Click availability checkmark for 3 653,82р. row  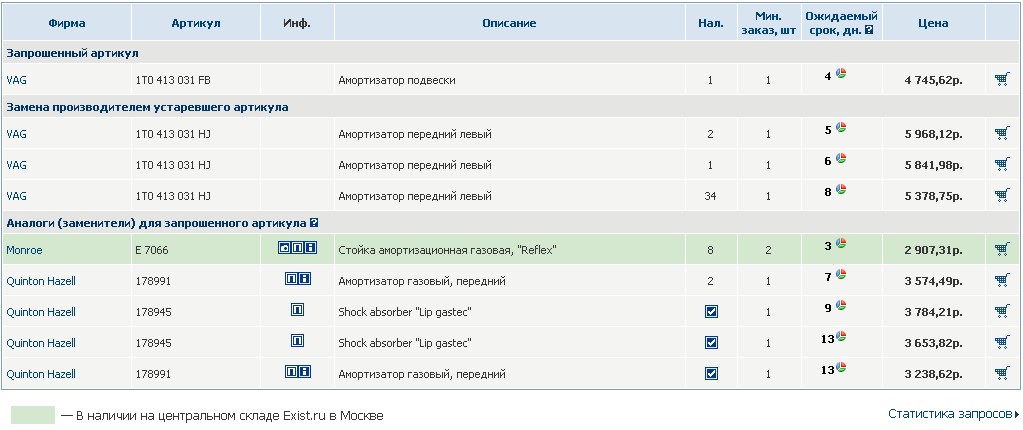[x=711, y=343]
